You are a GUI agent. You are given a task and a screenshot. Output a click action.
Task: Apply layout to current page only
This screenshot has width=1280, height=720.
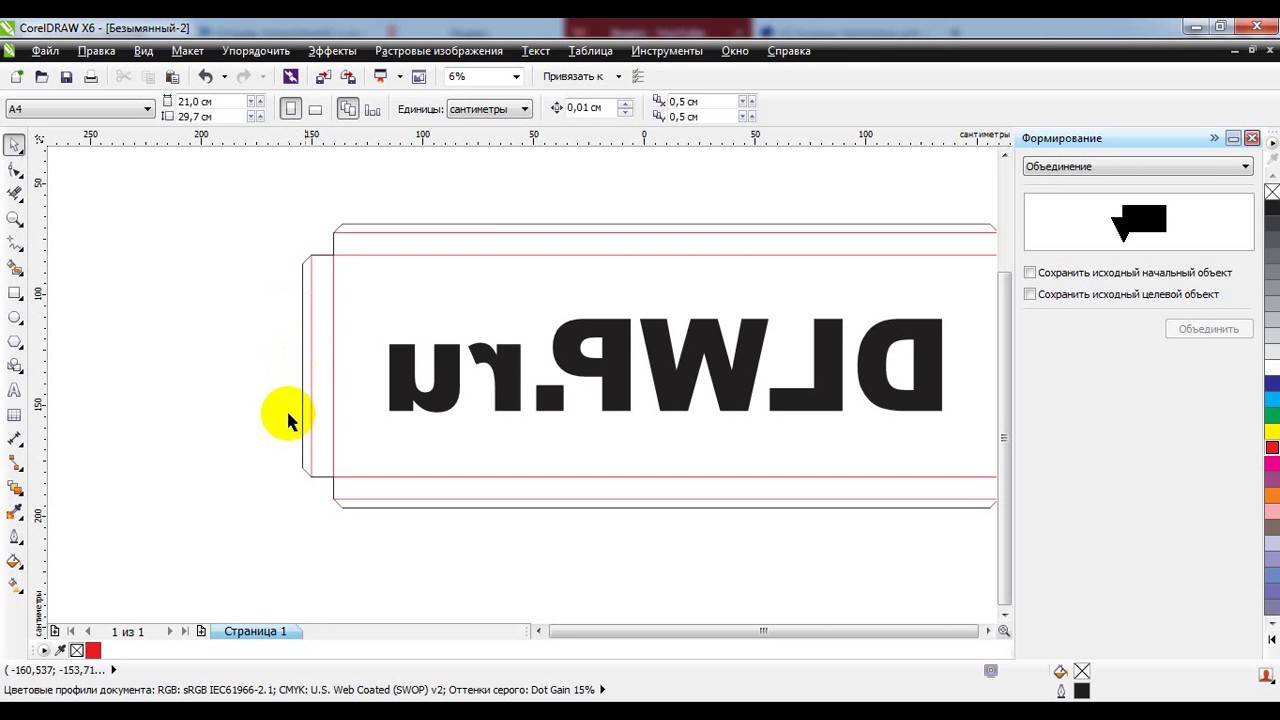(x=373, y=109)
